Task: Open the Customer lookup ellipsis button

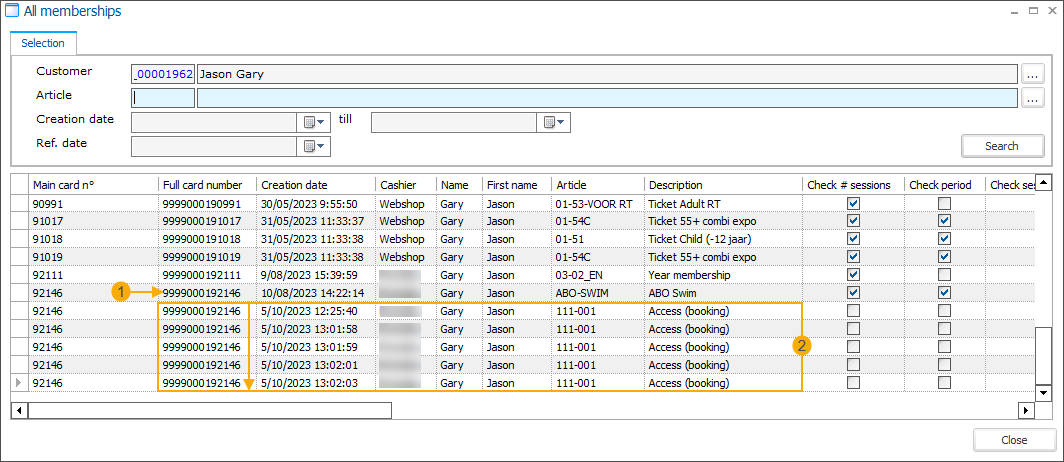Action: point(1033,73)
